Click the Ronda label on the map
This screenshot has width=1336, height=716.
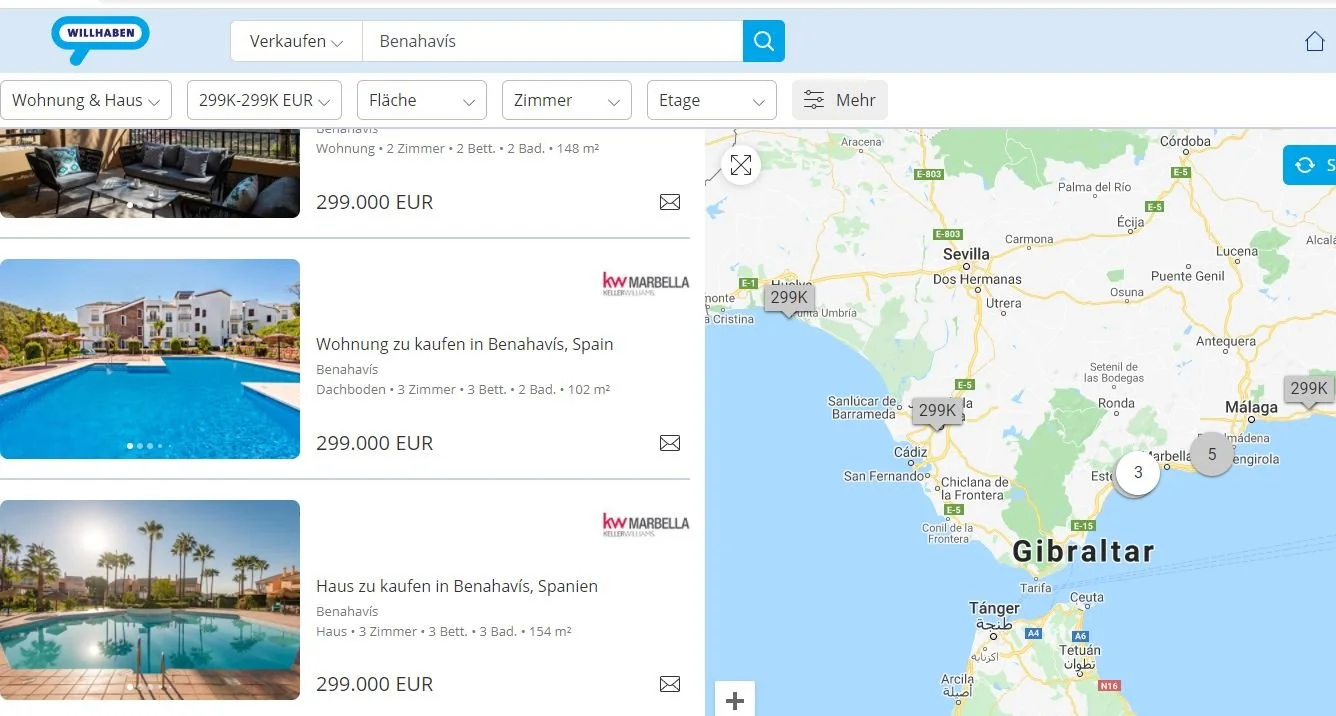1116,404
